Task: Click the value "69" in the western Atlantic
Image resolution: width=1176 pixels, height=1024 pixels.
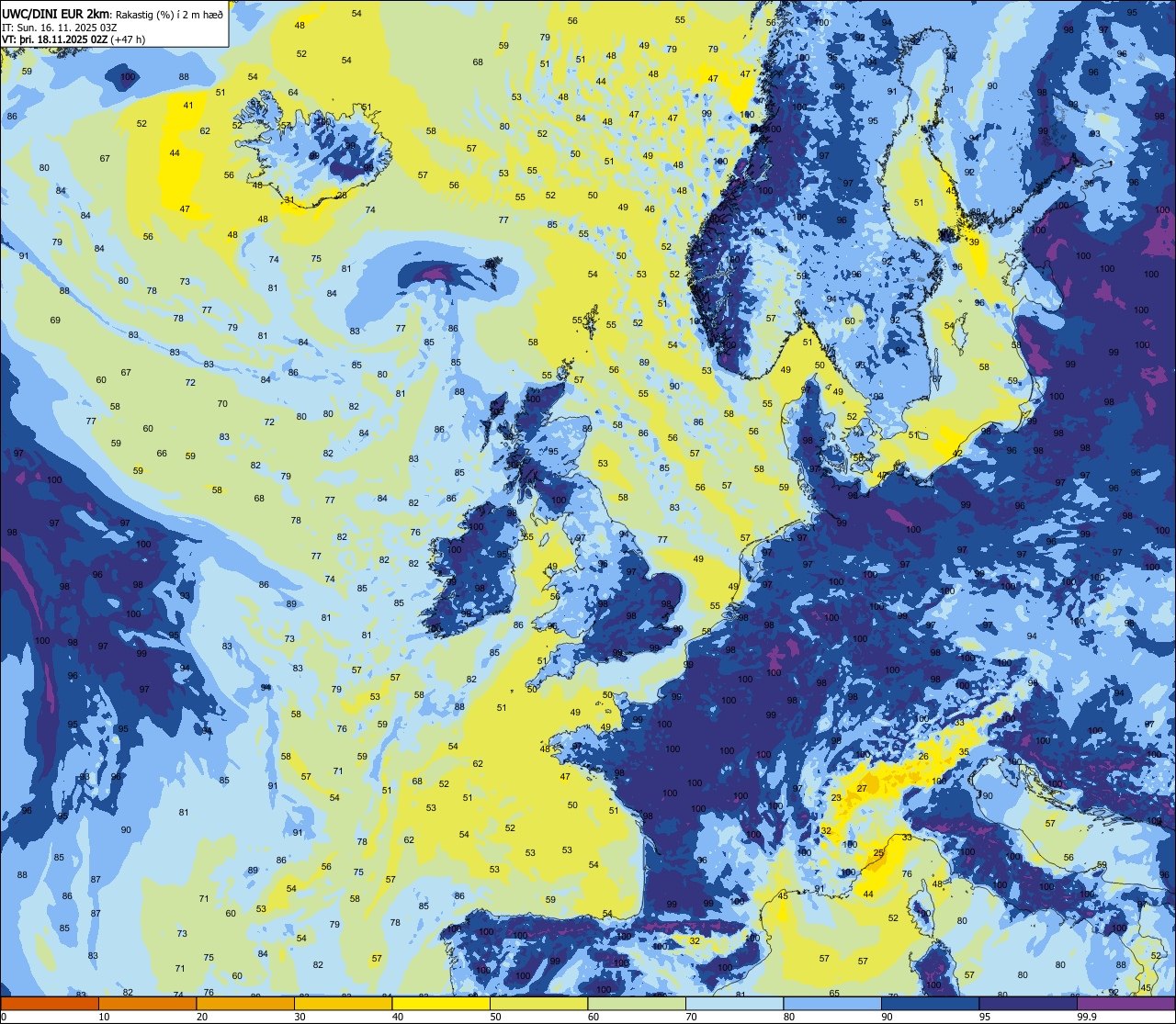Action: [x=55, y=321]
